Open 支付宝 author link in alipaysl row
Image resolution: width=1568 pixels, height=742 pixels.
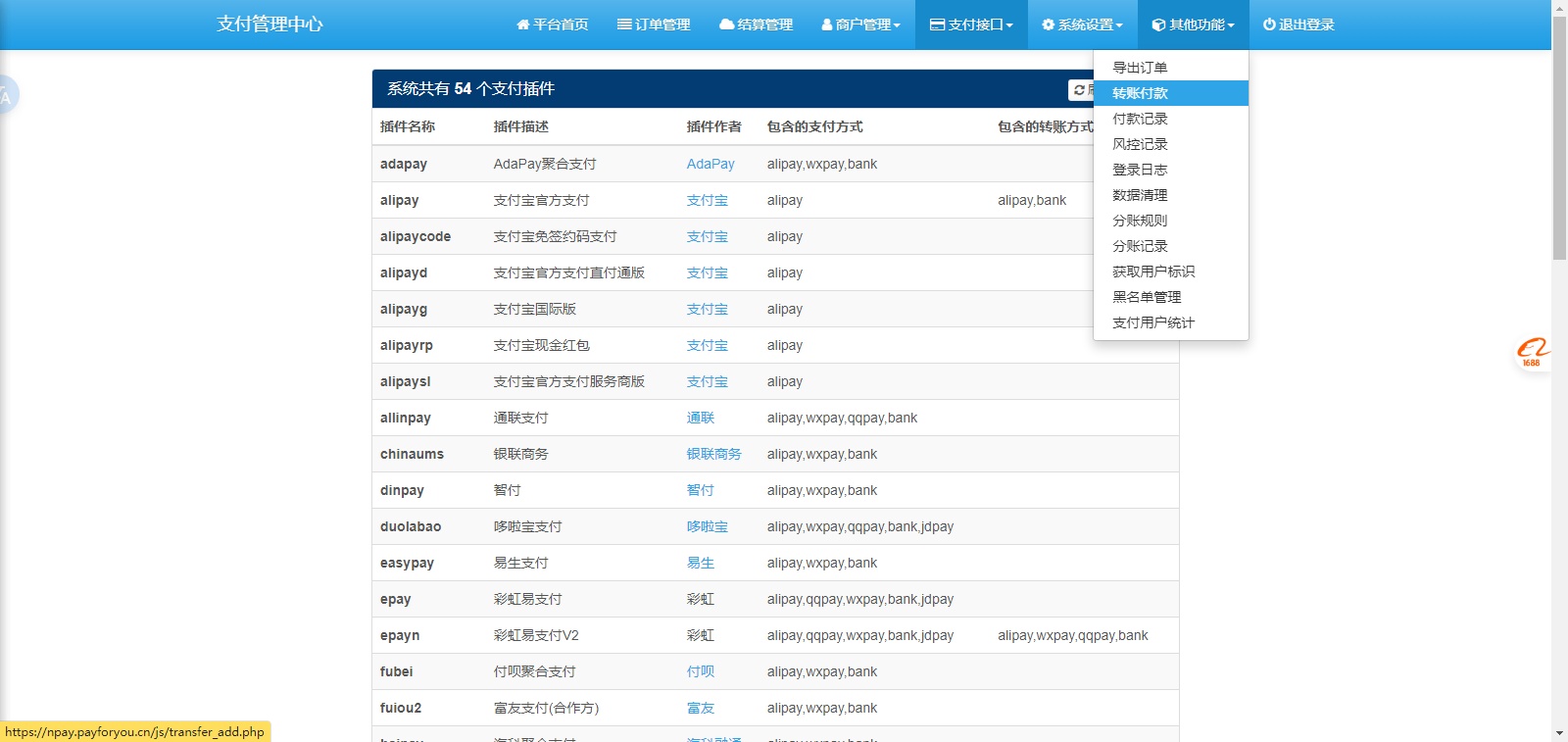click(708, 381)
